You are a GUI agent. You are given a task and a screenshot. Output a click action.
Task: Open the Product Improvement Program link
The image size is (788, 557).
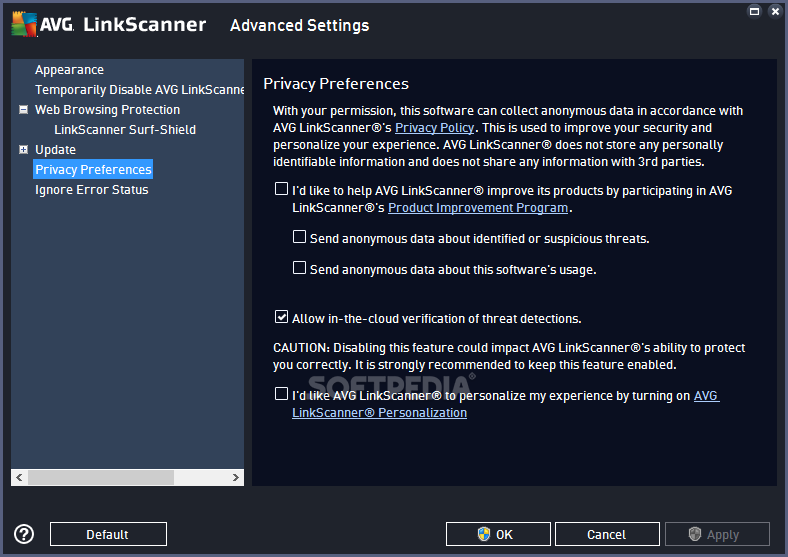478,208
